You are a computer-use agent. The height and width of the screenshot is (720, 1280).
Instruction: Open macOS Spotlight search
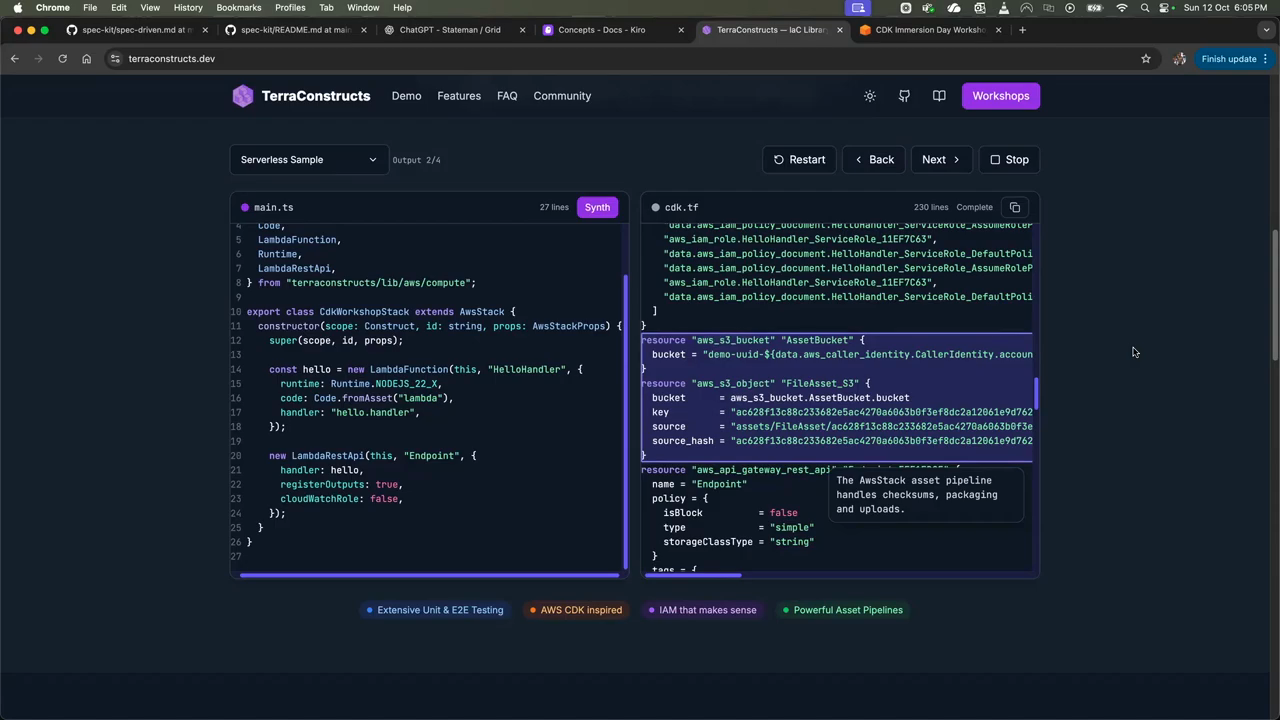(x=1145, y=8)
